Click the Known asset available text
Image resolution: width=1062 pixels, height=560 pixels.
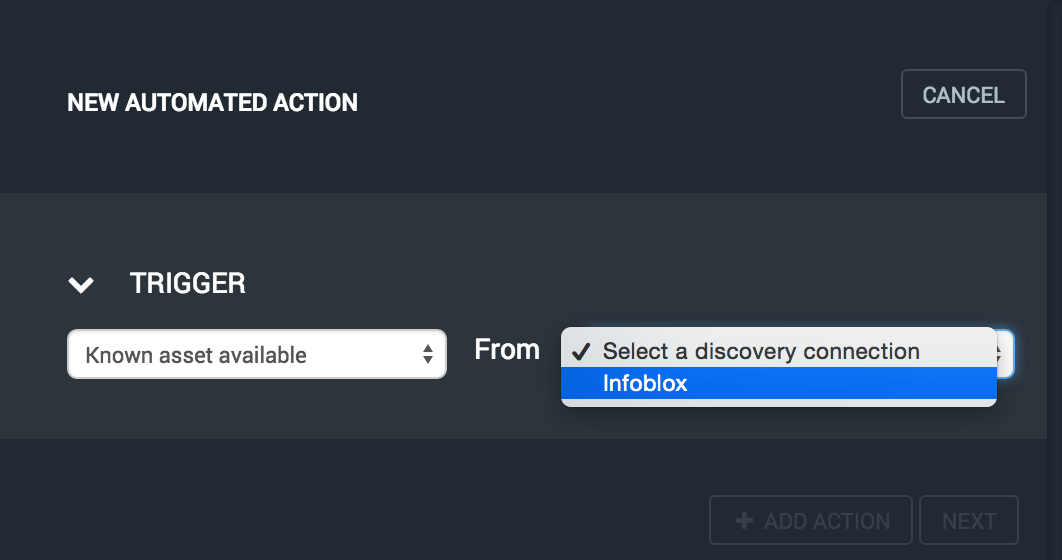[x=196, y=355]
